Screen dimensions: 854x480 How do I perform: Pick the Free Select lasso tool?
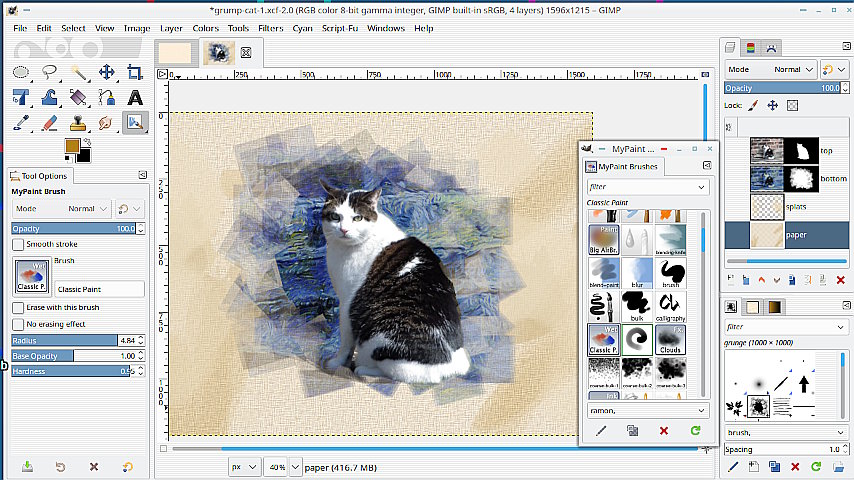(50, 72)
